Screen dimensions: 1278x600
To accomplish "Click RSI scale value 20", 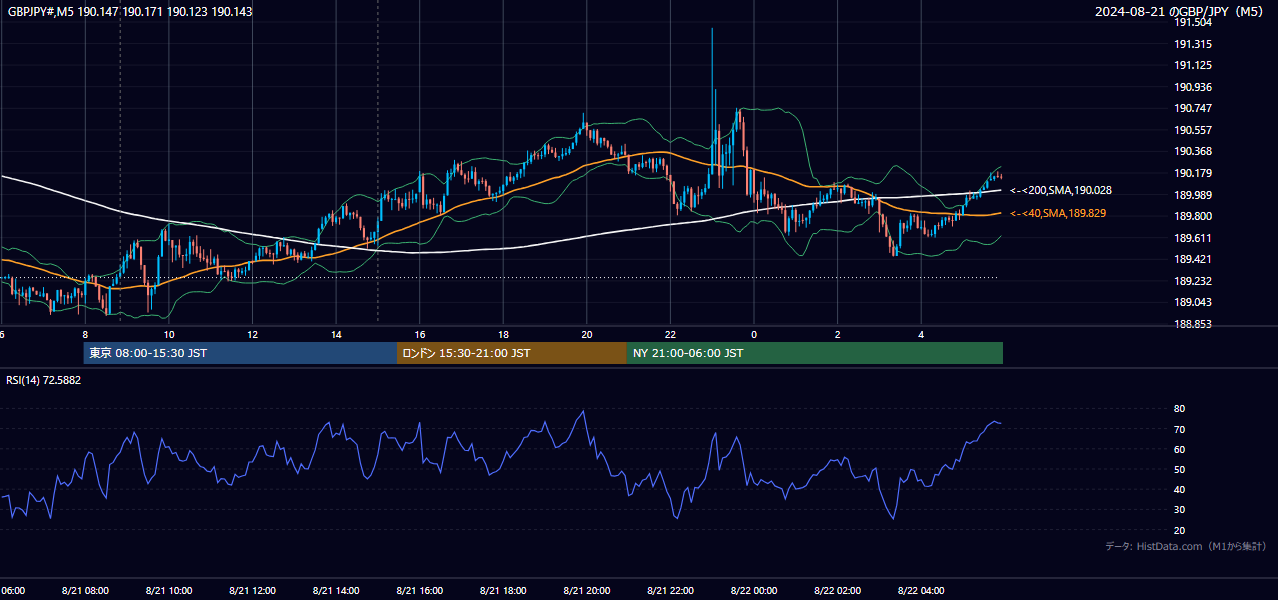I will [1179, 530].
